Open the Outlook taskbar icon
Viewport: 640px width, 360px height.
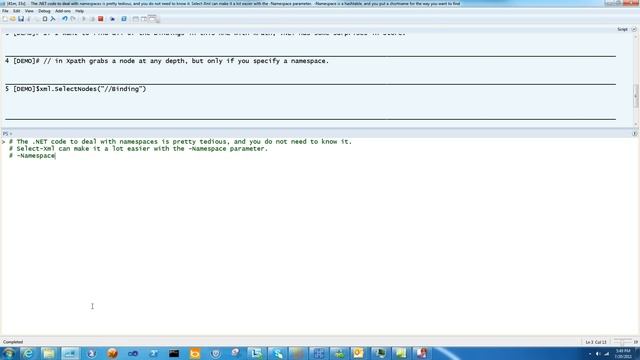click(358, 353)
